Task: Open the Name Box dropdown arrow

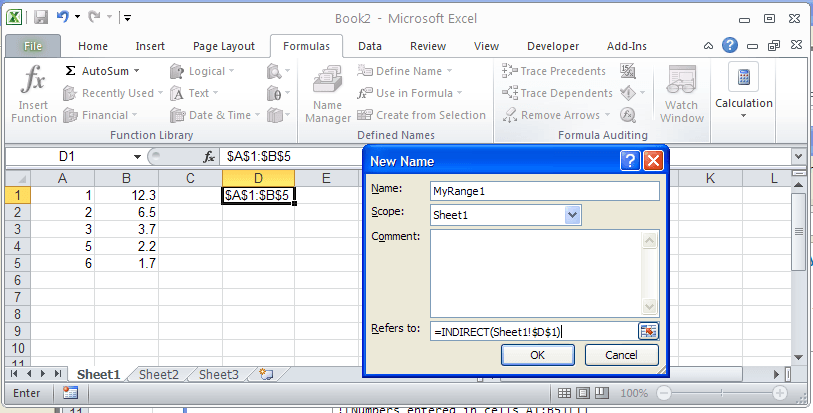Action: [x=137, y=156]
